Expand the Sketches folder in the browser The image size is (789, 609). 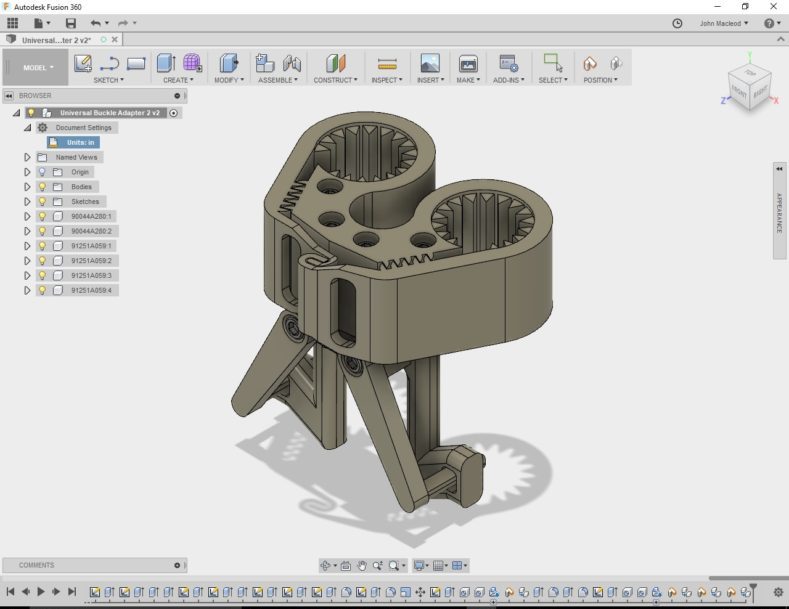27,201
